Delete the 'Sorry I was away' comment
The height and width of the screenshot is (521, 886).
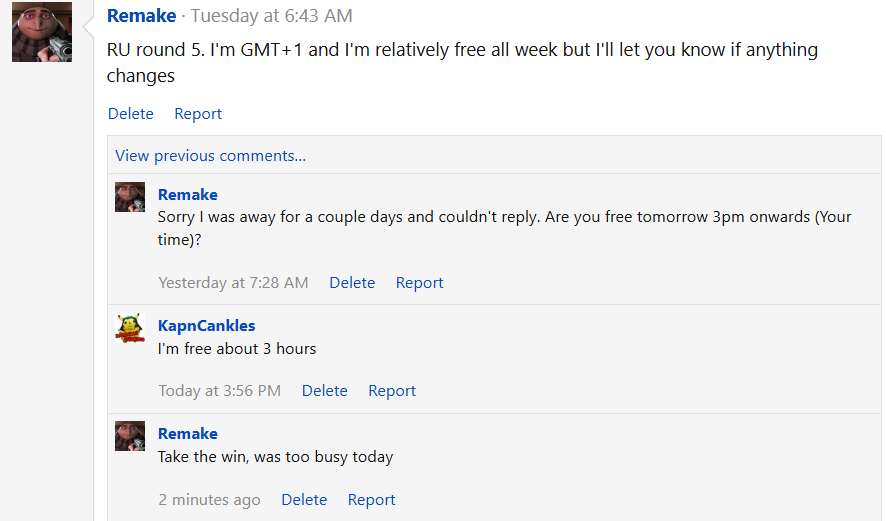pos(352,283)
